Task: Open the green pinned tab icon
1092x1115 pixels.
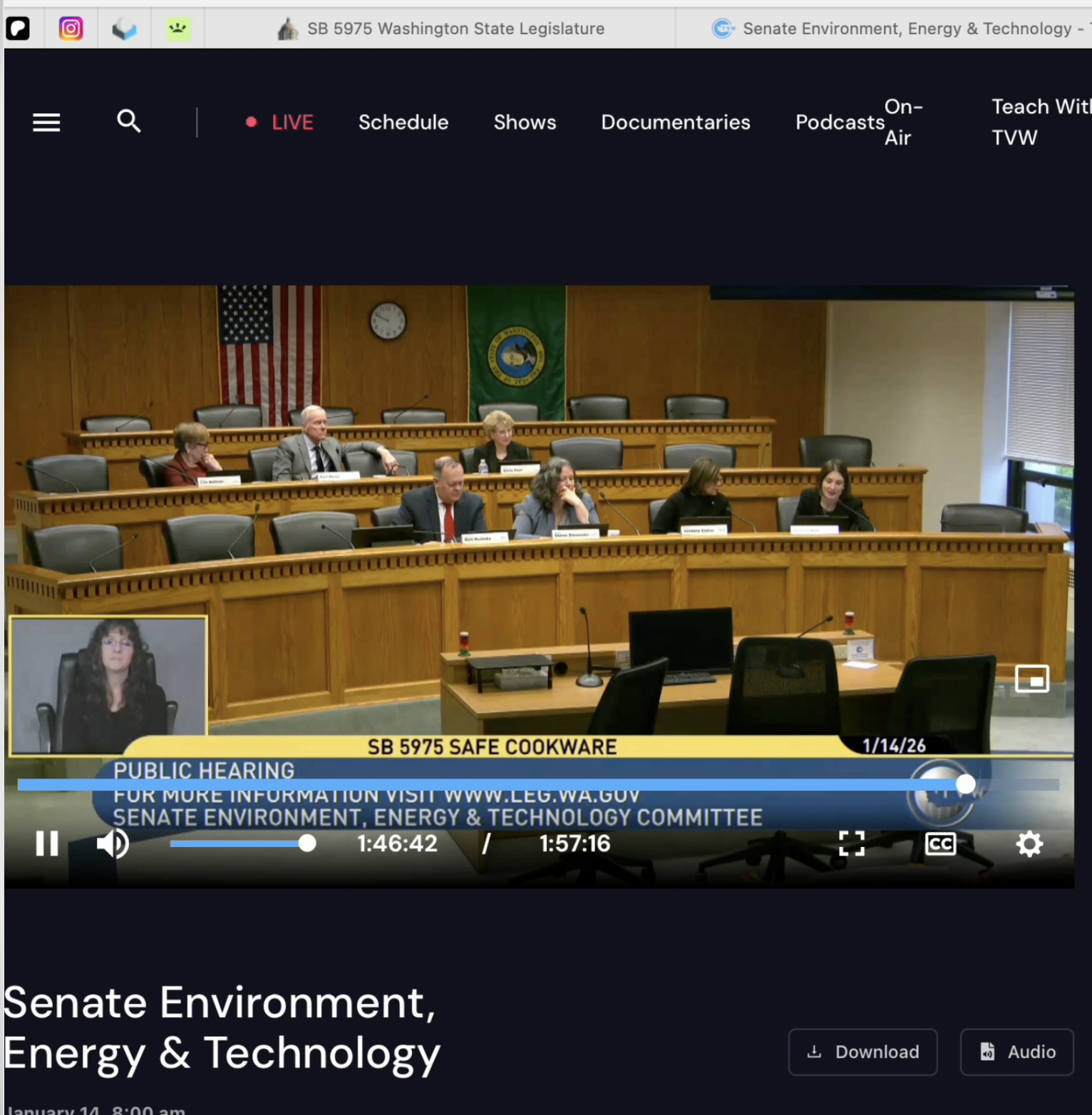Action: pos(177,29)
